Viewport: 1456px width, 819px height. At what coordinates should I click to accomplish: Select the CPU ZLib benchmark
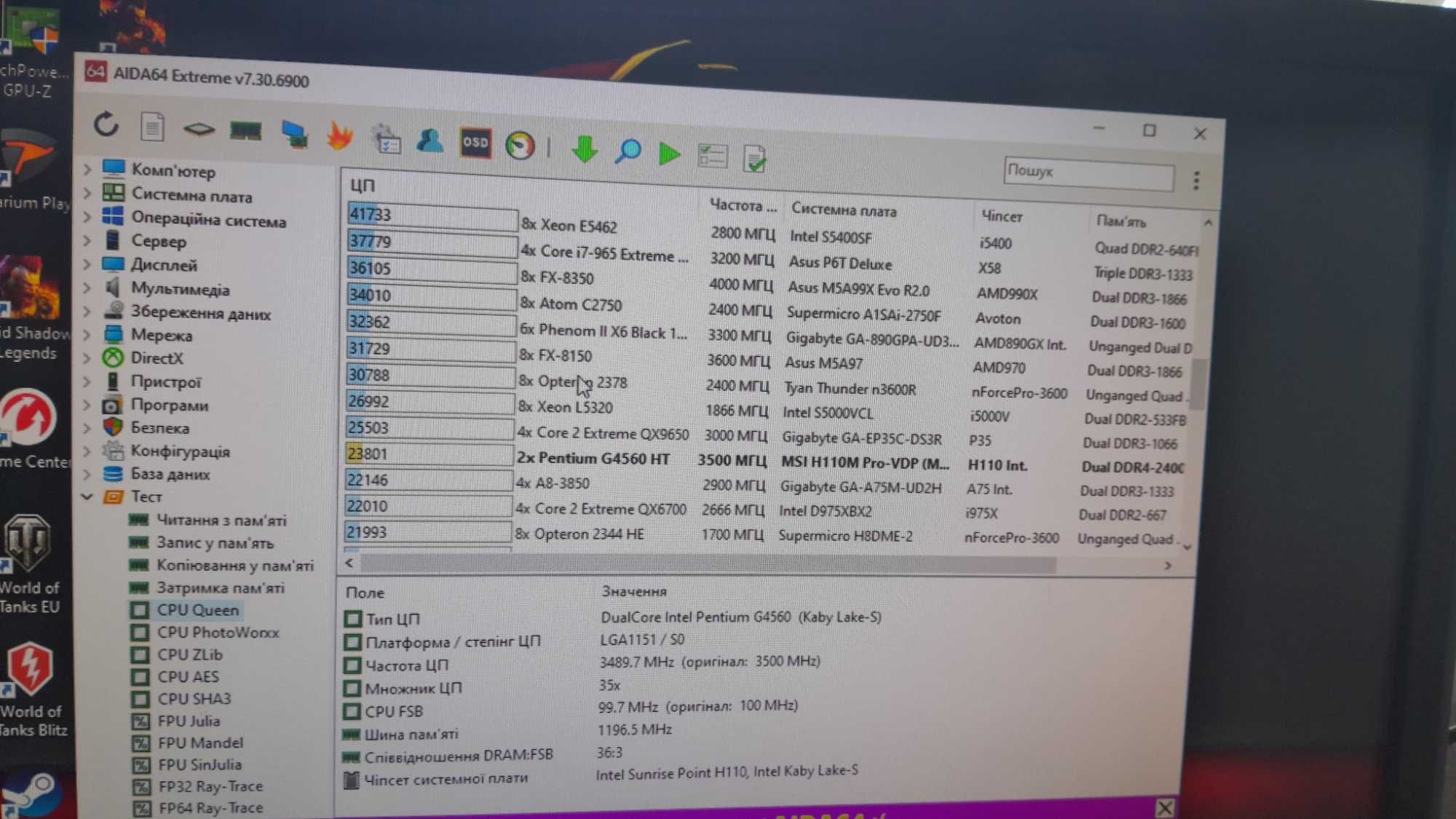coord(189,654)
